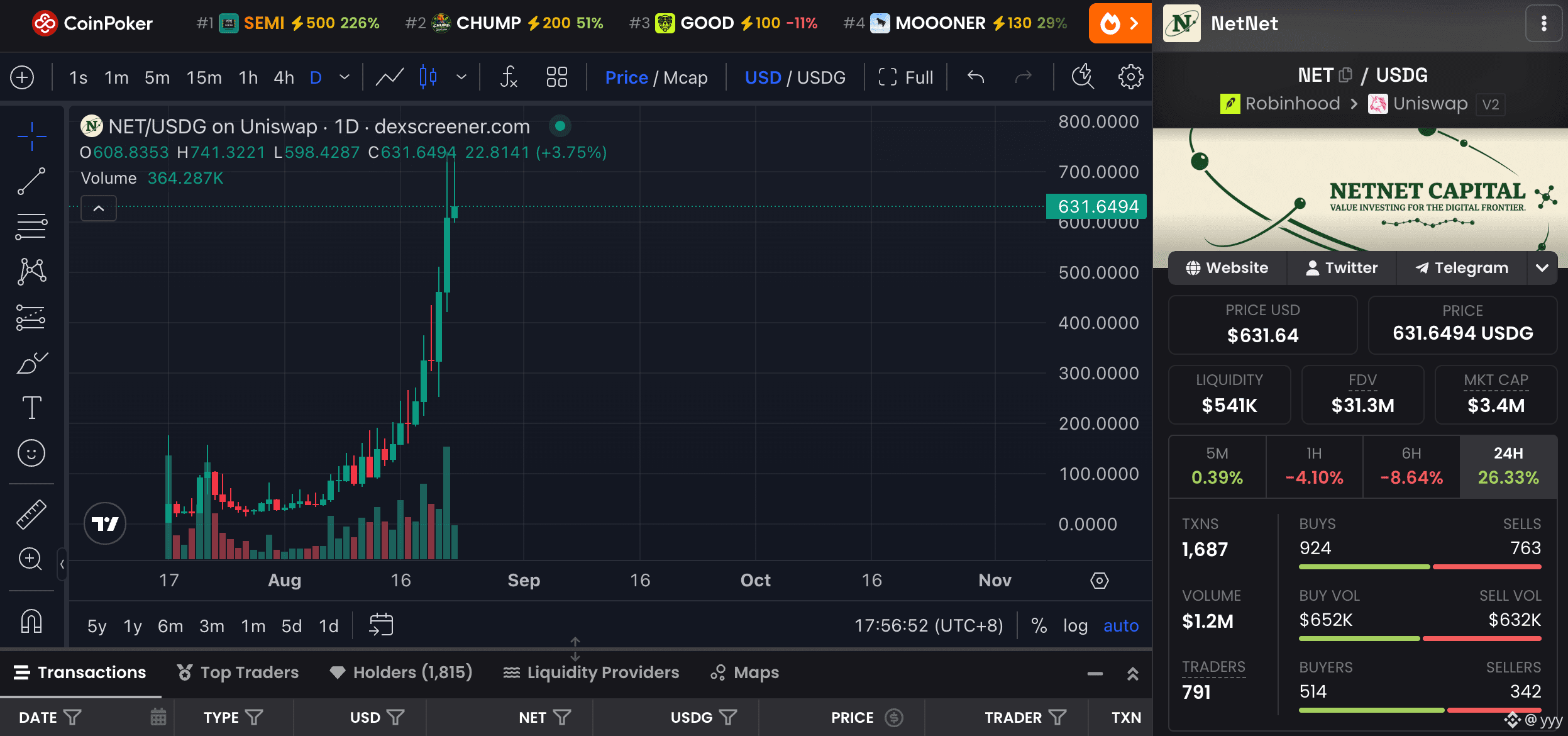This screenshot has height=736, width=1568.
Task: Collapse the chart legend chevron
Action: 99,208
